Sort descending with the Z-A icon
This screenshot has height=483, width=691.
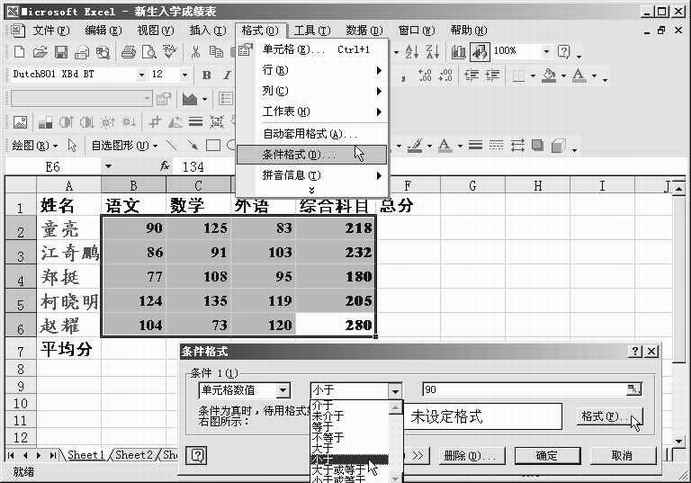[x=432, y=52]
